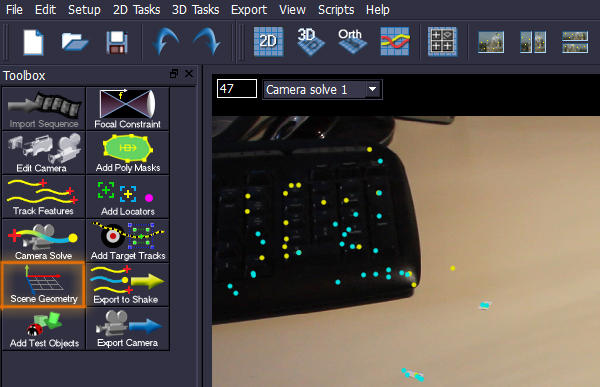Select the Camera Solve tool

pyautogui.click(x=43, y=240)
